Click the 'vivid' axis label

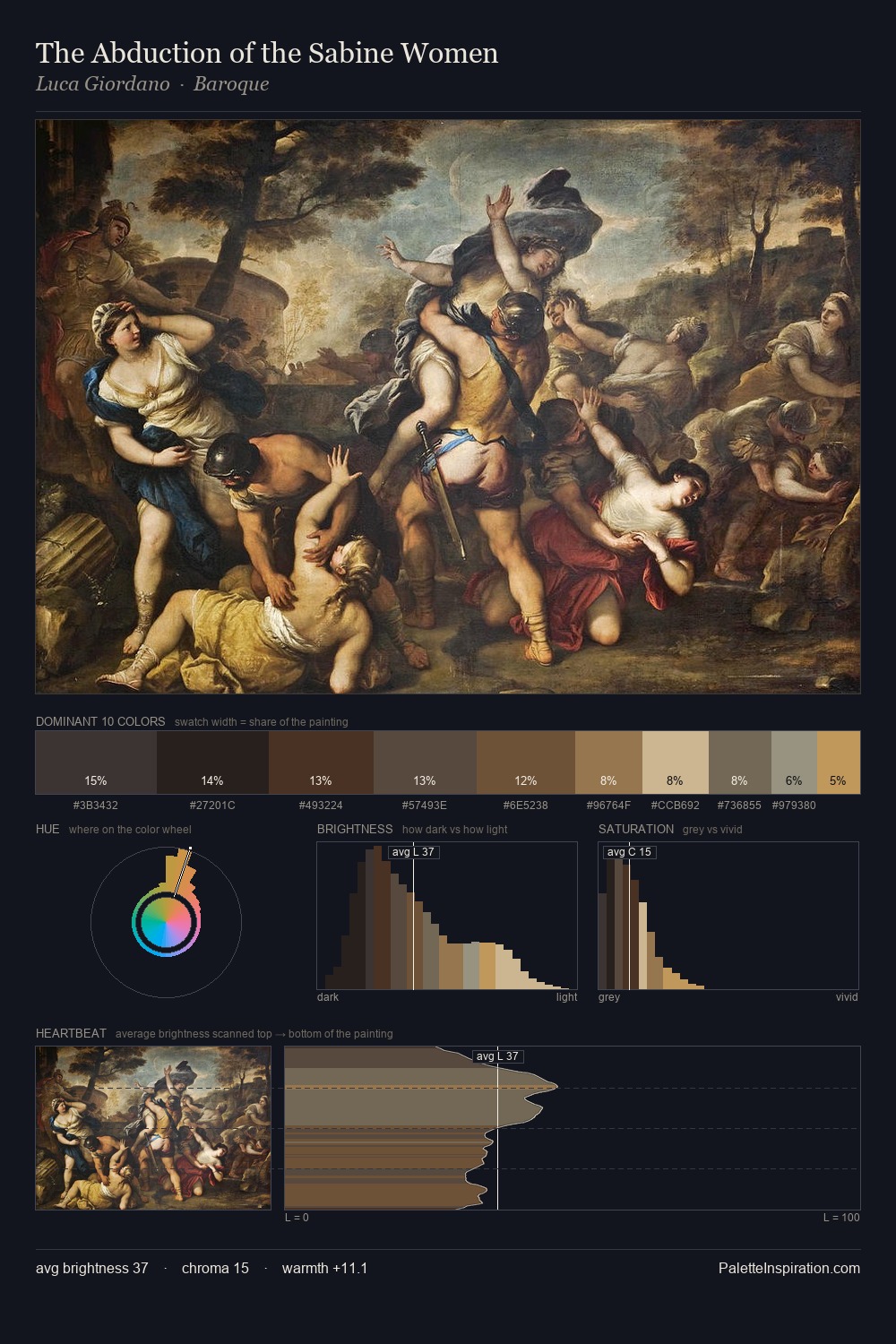tap(847, 997)
